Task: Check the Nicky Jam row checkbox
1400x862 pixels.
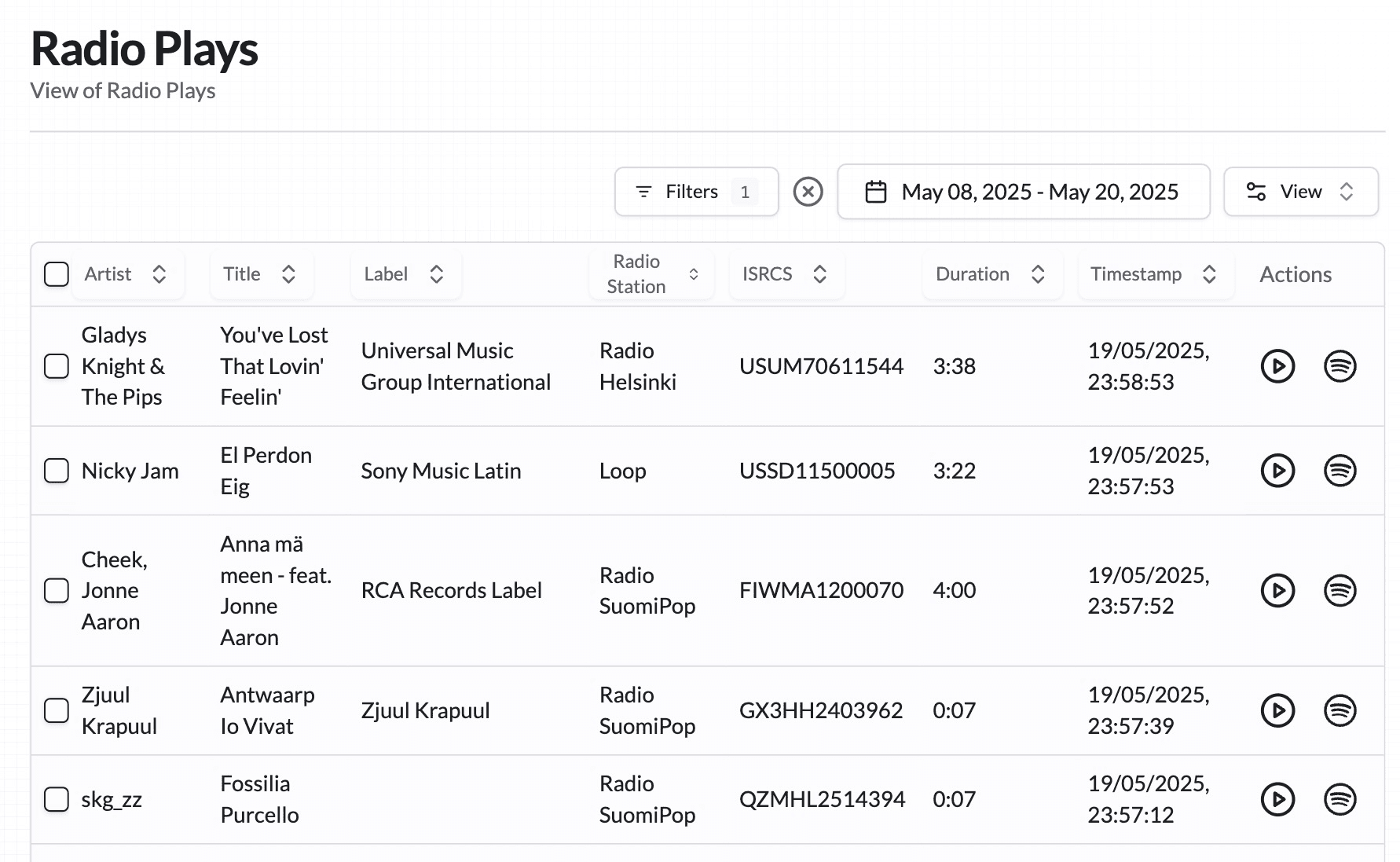Action: click(x=57, y=471)
